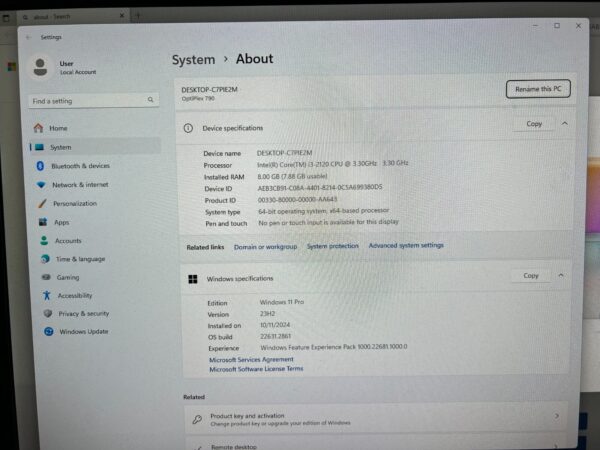
Task: Click the User Local Account name
Action: pos(78,68)
